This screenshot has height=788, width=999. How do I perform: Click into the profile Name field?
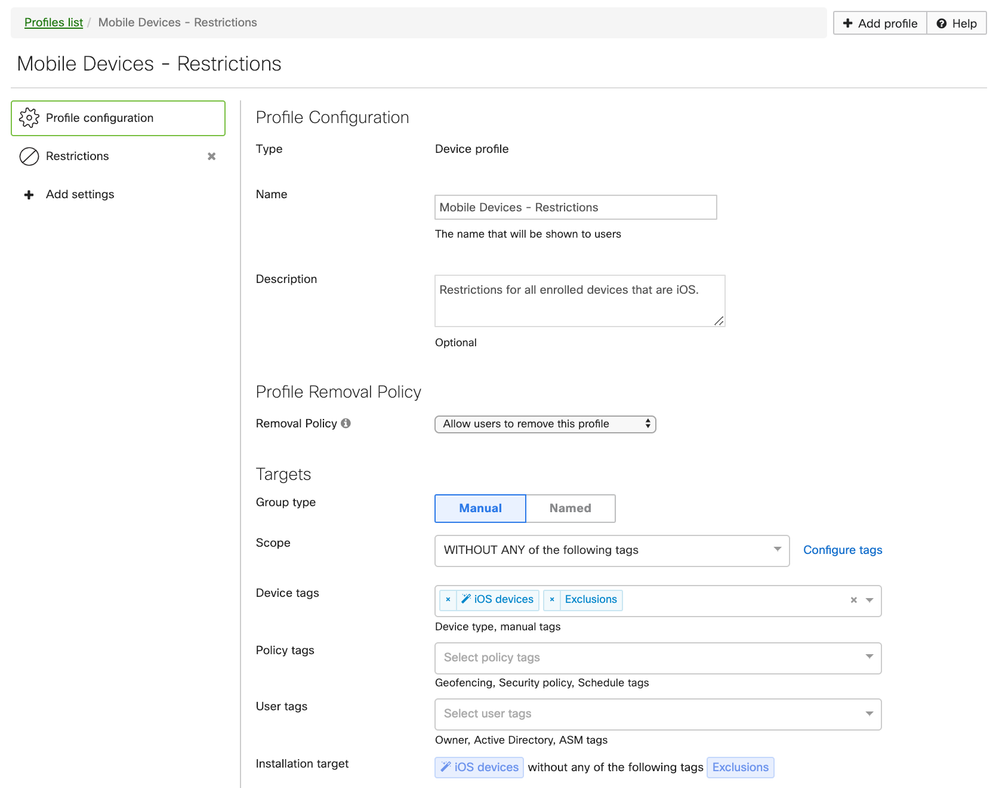pos(575,207)
